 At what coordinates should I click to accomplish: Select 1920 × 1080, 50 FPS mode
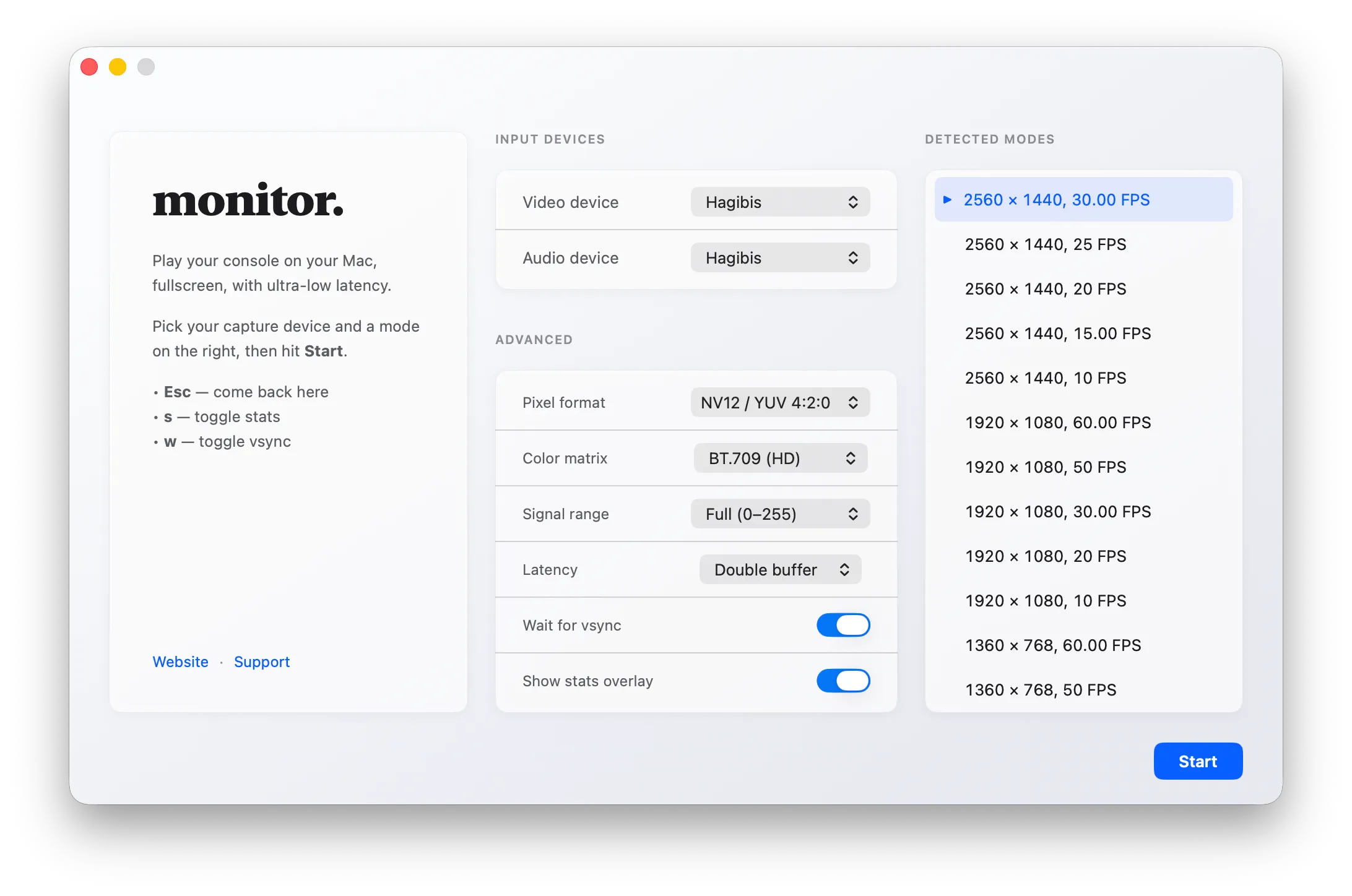click(x=1083, y=467)
